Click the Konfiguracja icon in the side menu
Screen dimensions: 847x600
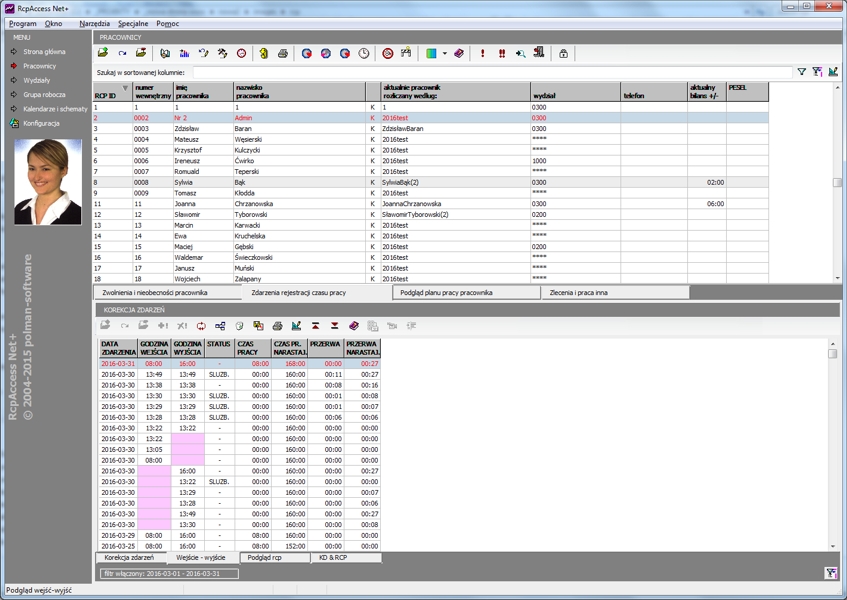pyautogui.click(x=14, y=123)
